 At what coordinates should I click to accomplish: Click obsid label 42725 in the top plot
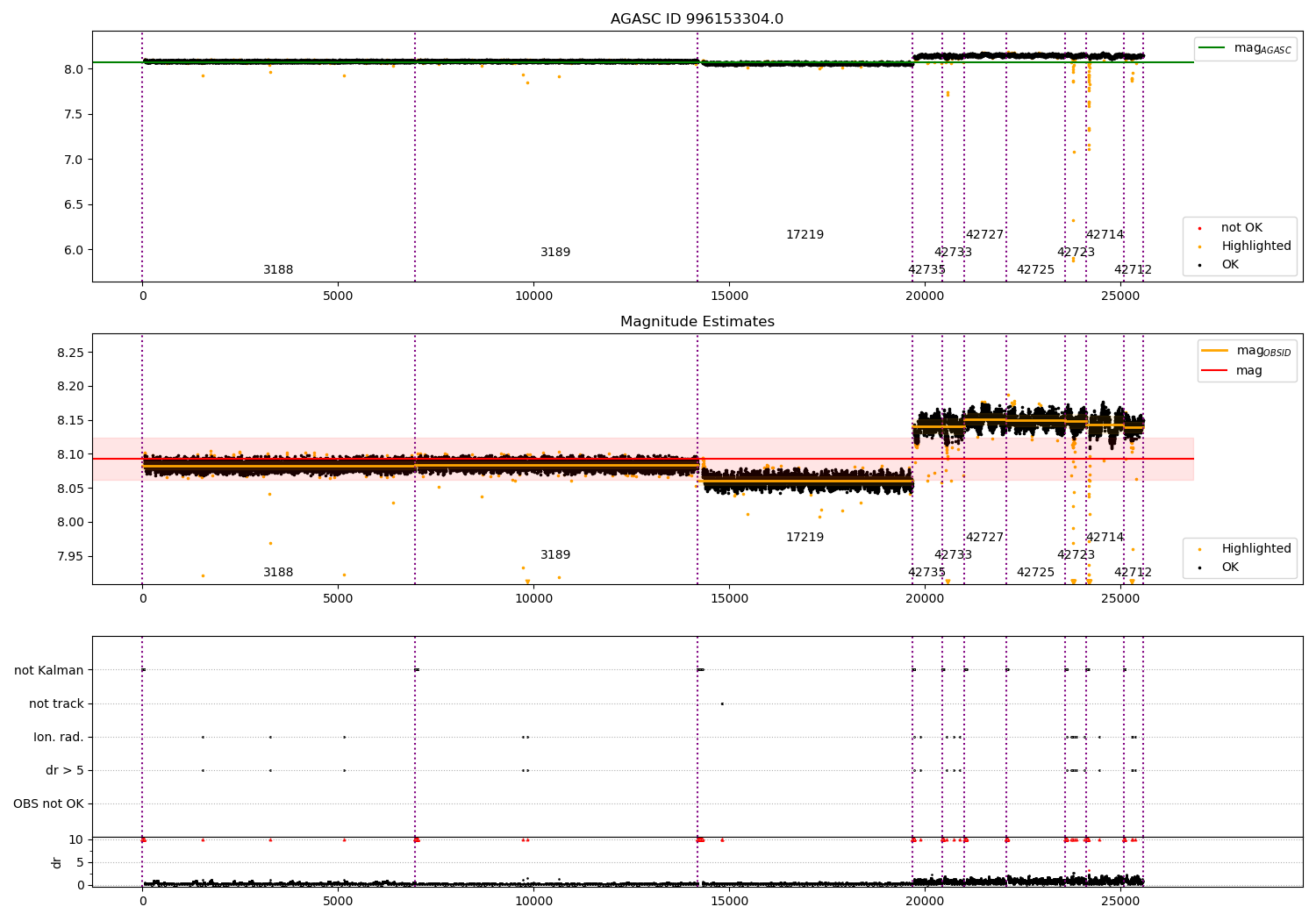click(x=1035, y=270)
